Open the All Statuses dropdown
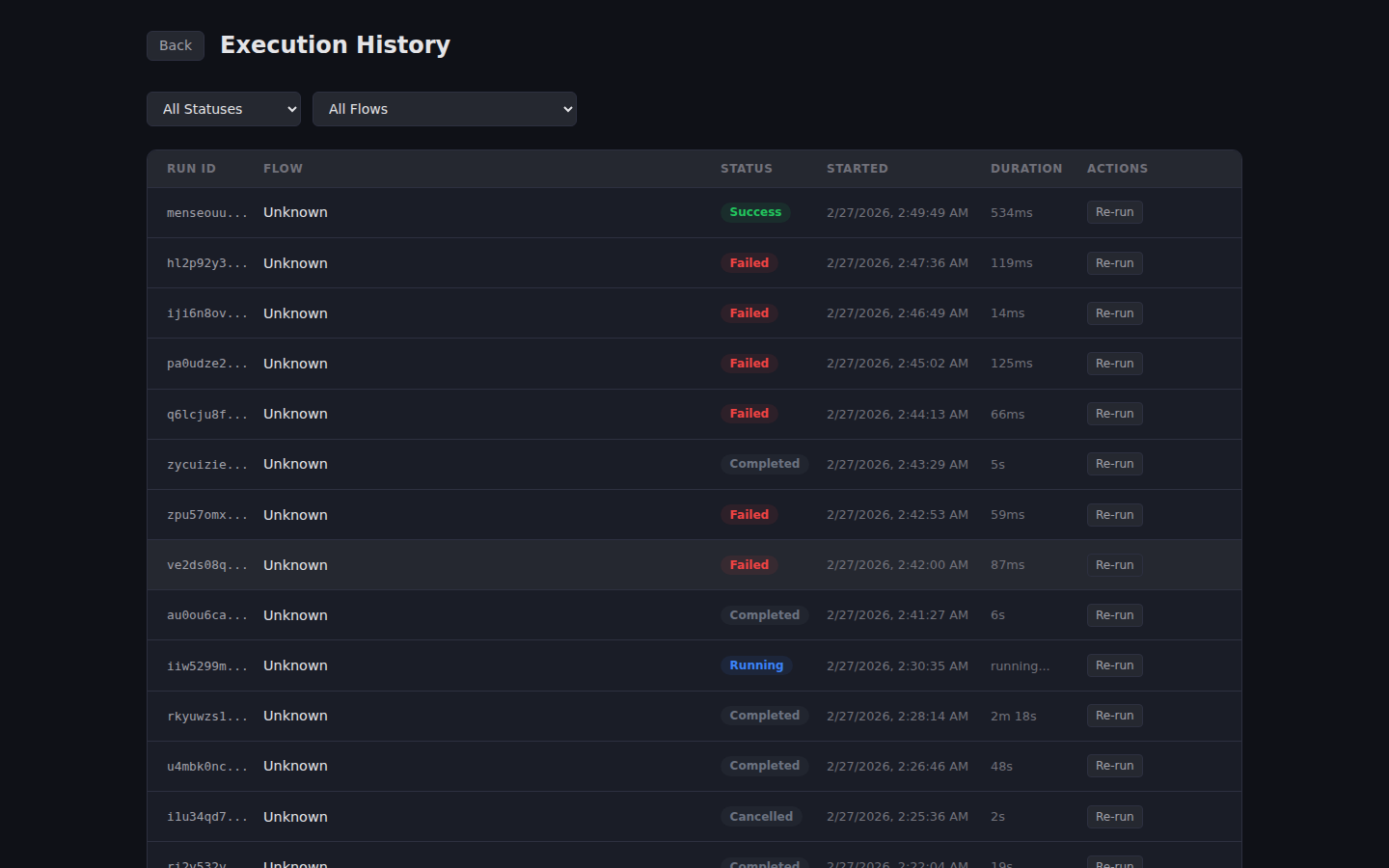 223,109
